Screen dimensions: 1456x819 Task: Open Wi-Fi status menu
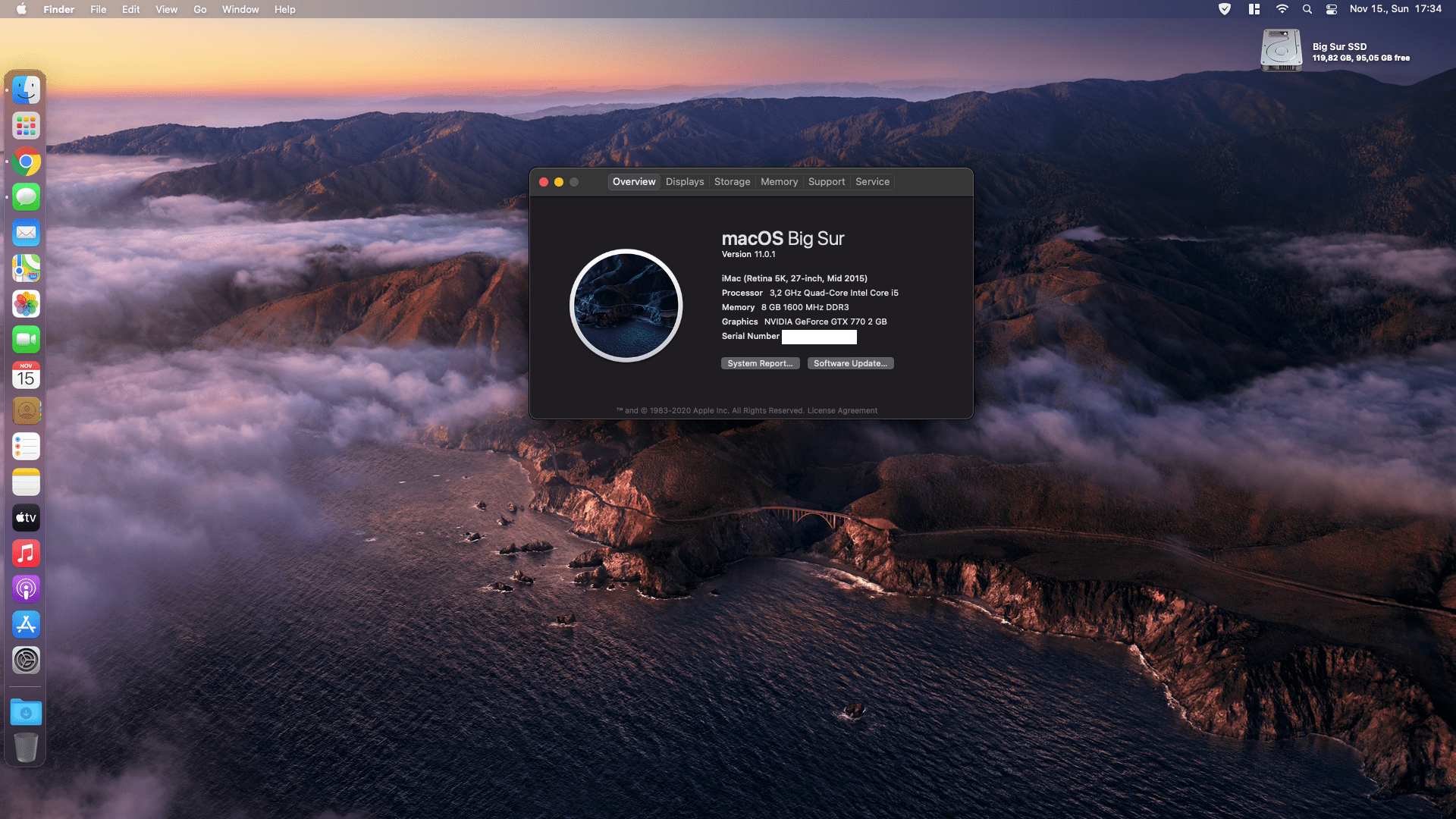point(1282,9)
